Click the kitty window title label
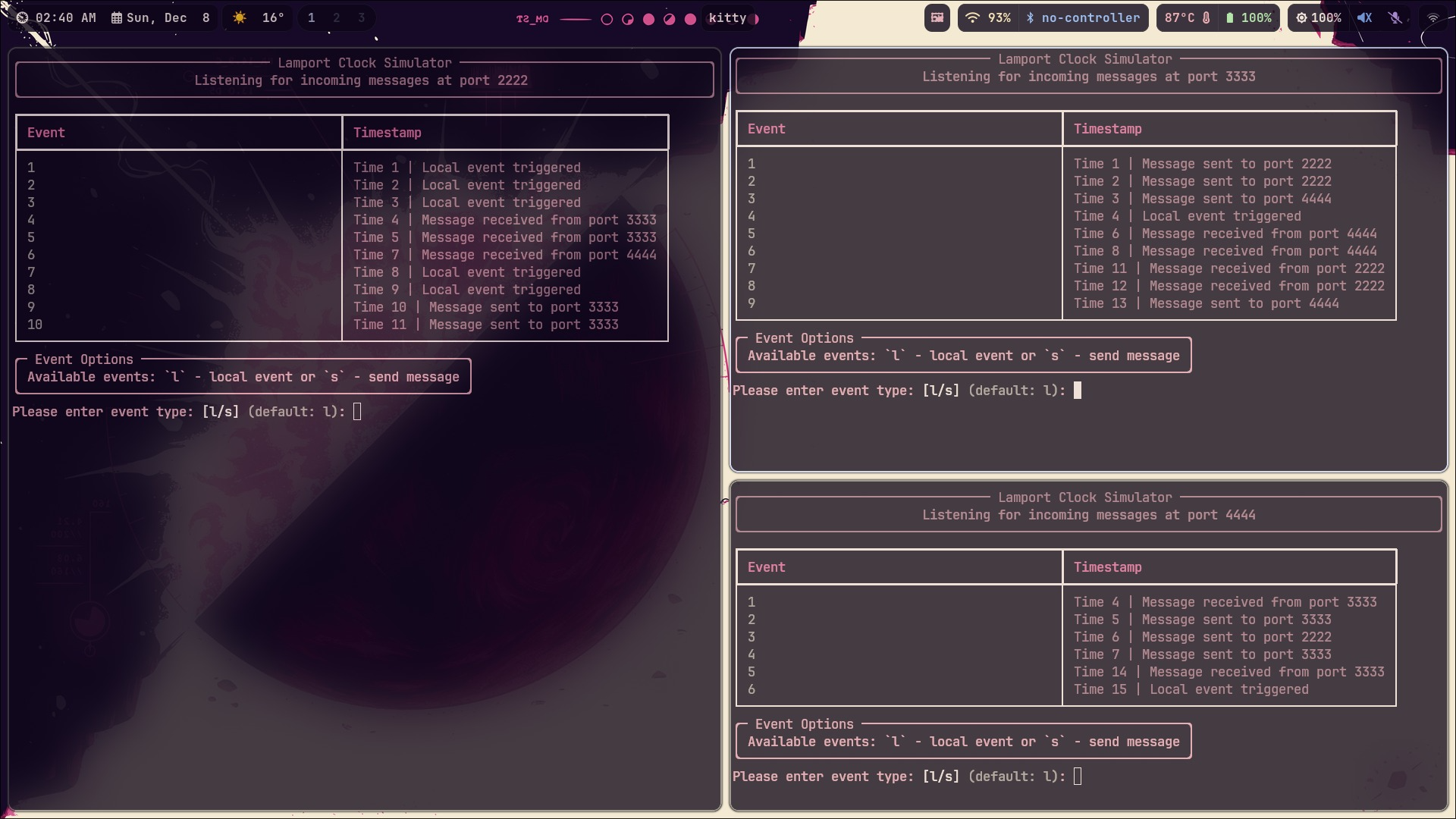 coord(727,17)
